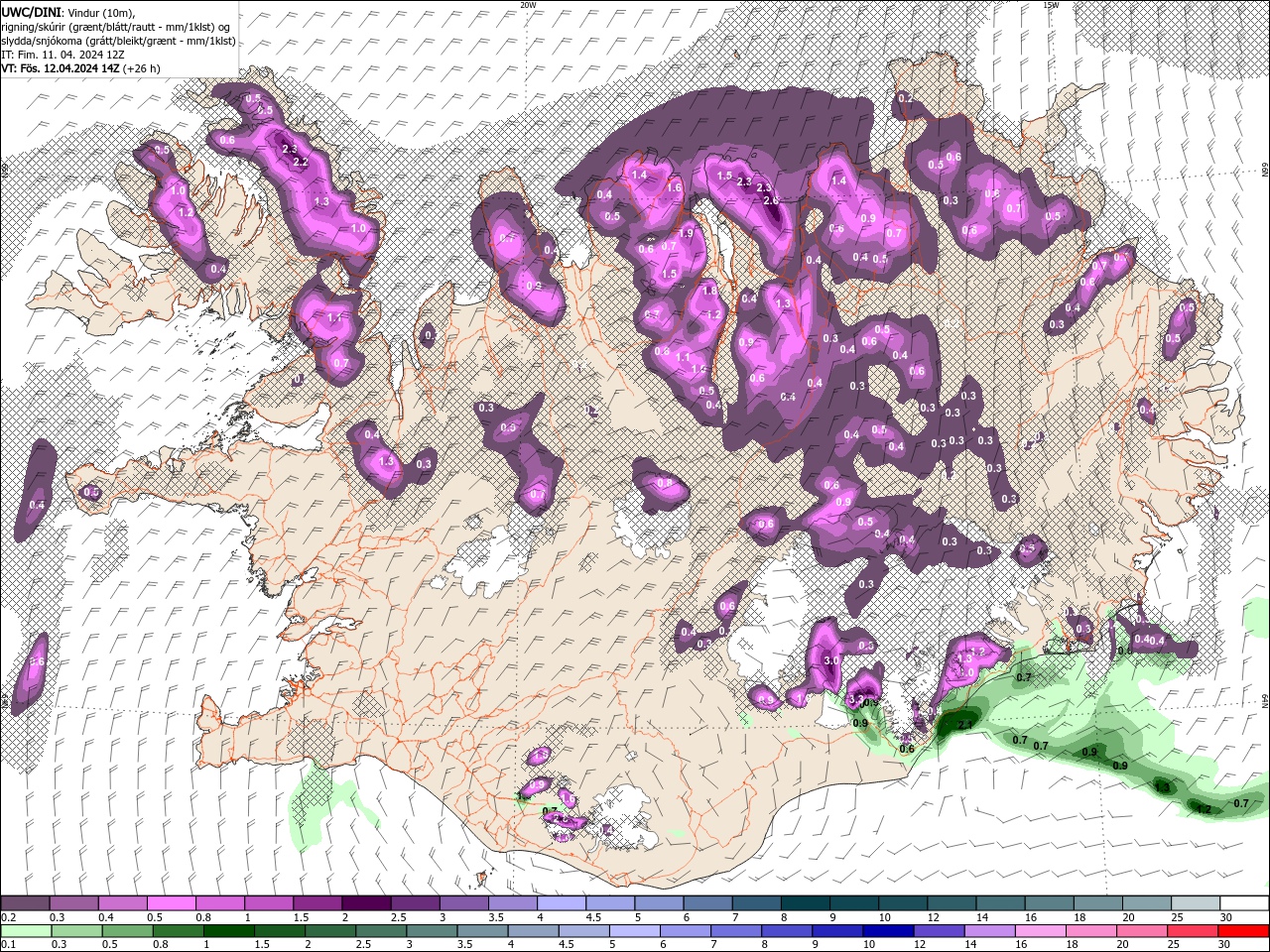
Task: Click the 0.1 label on the lower scale
Action: pos(8,945)
